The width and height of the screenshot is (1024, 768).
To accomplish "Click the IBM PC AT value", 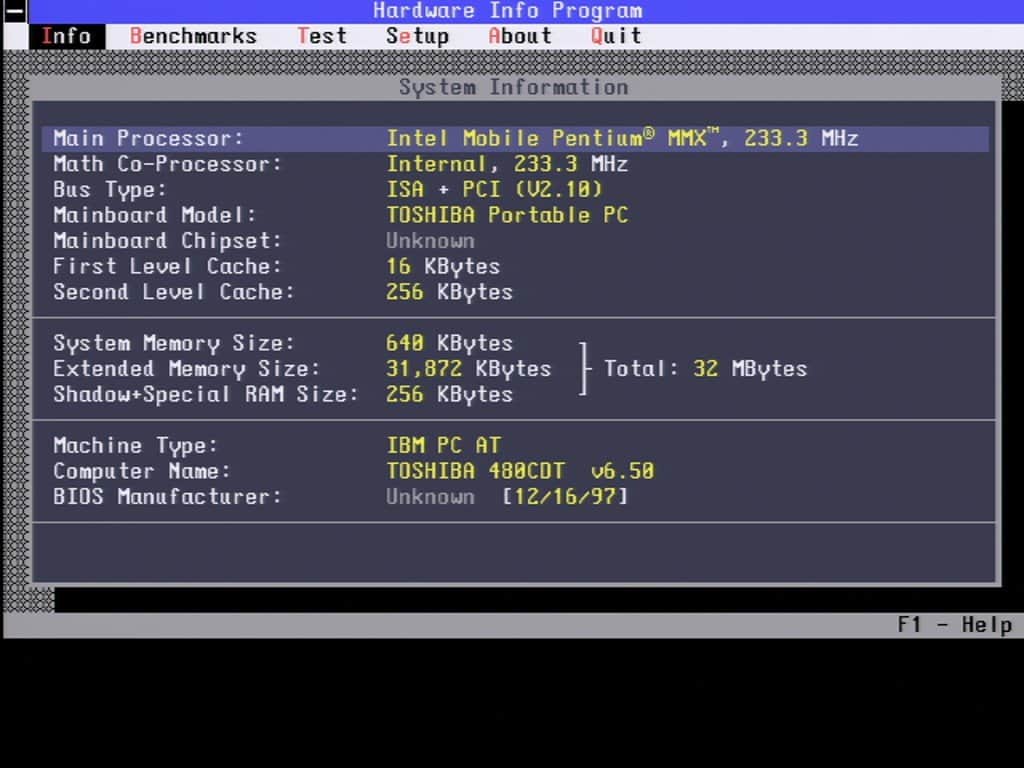I will 443,445.
